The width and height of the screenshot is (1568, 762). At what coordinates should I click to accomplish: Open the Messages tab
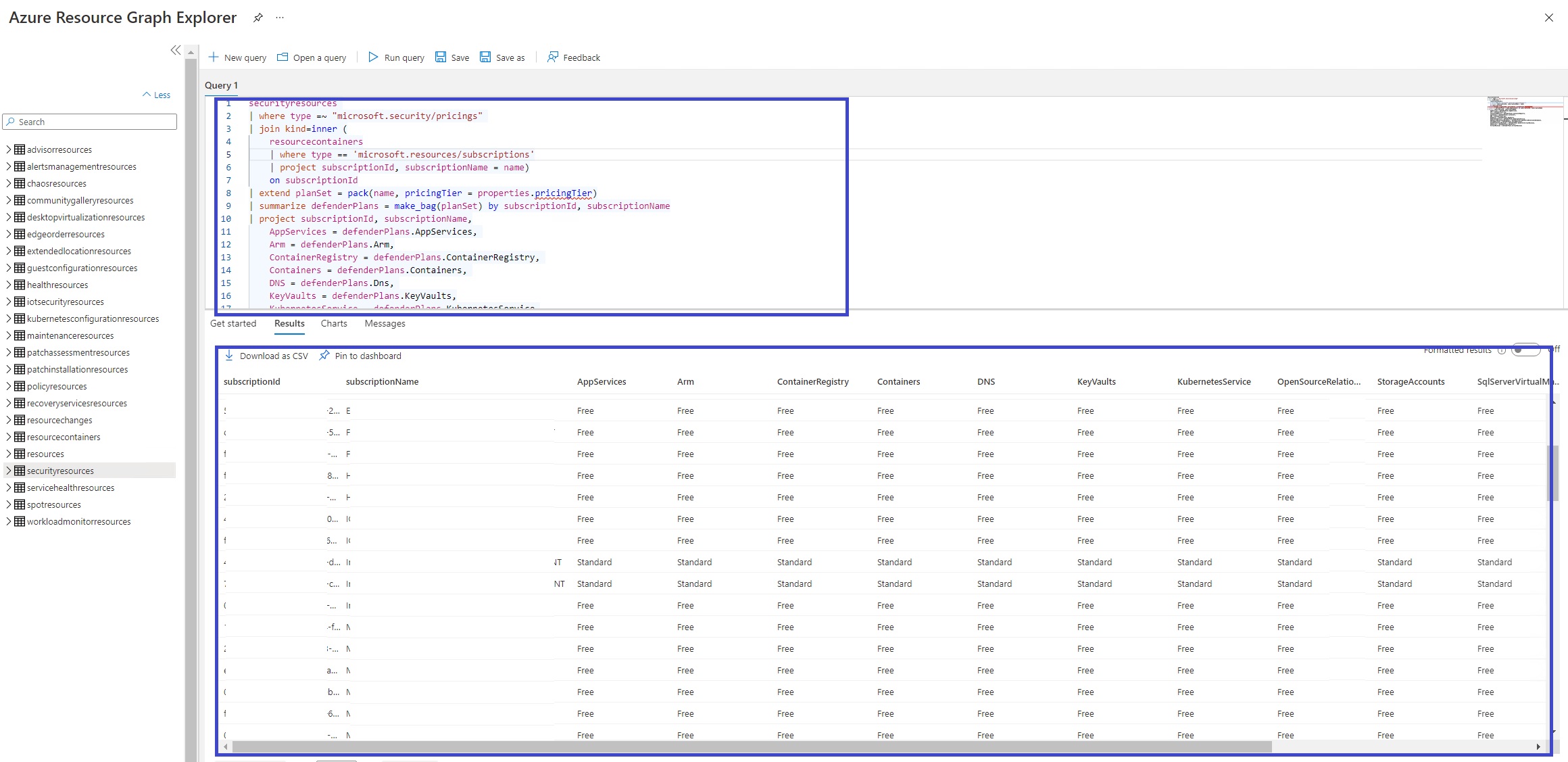[x=385, y=324]
